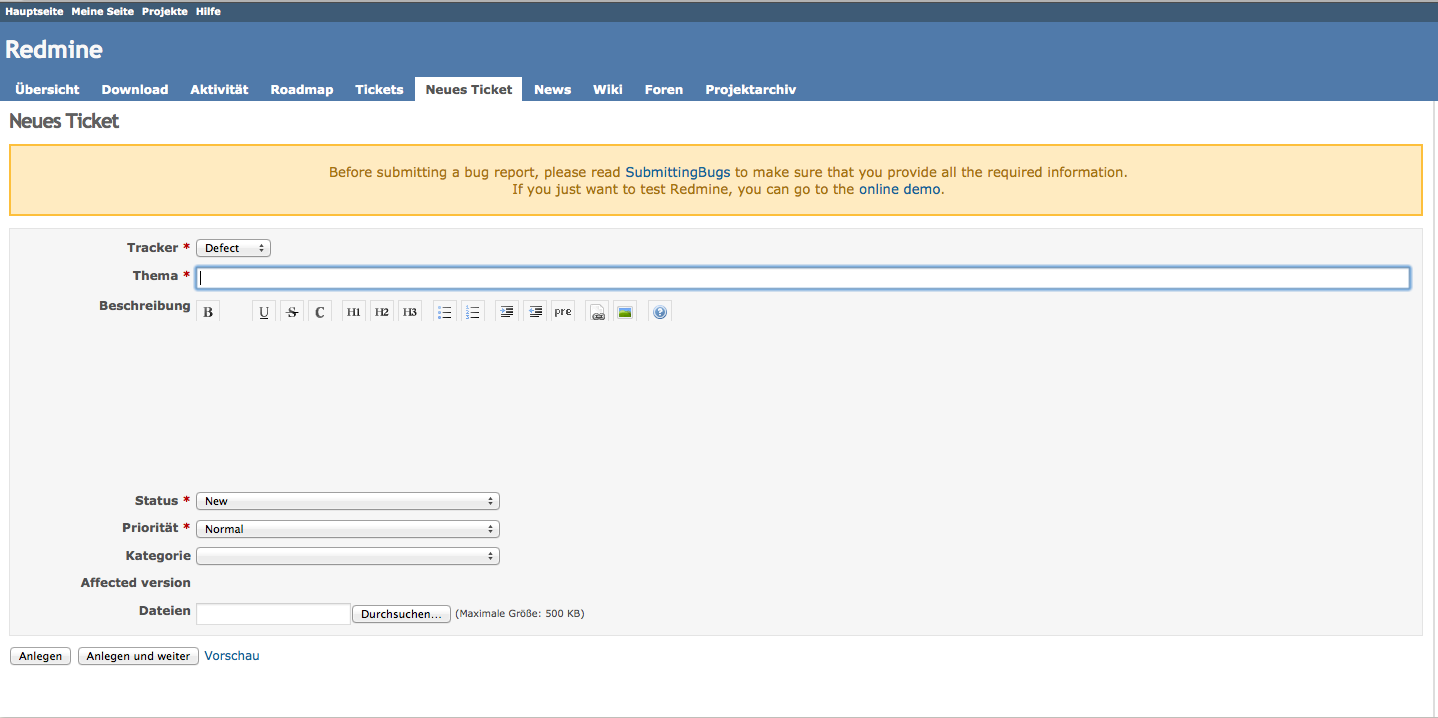
Task: Click the preformatted text (pre) icon
Action: point(563,312)
